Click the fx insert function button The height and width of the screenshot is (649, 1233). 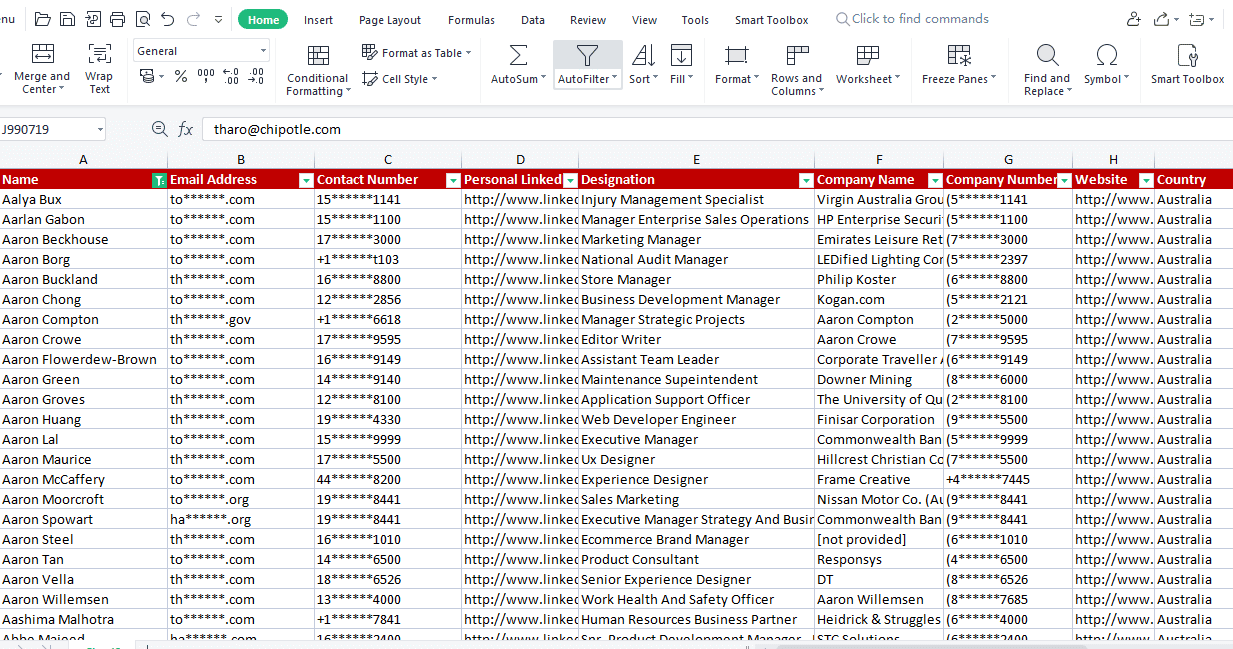point(185,129)
